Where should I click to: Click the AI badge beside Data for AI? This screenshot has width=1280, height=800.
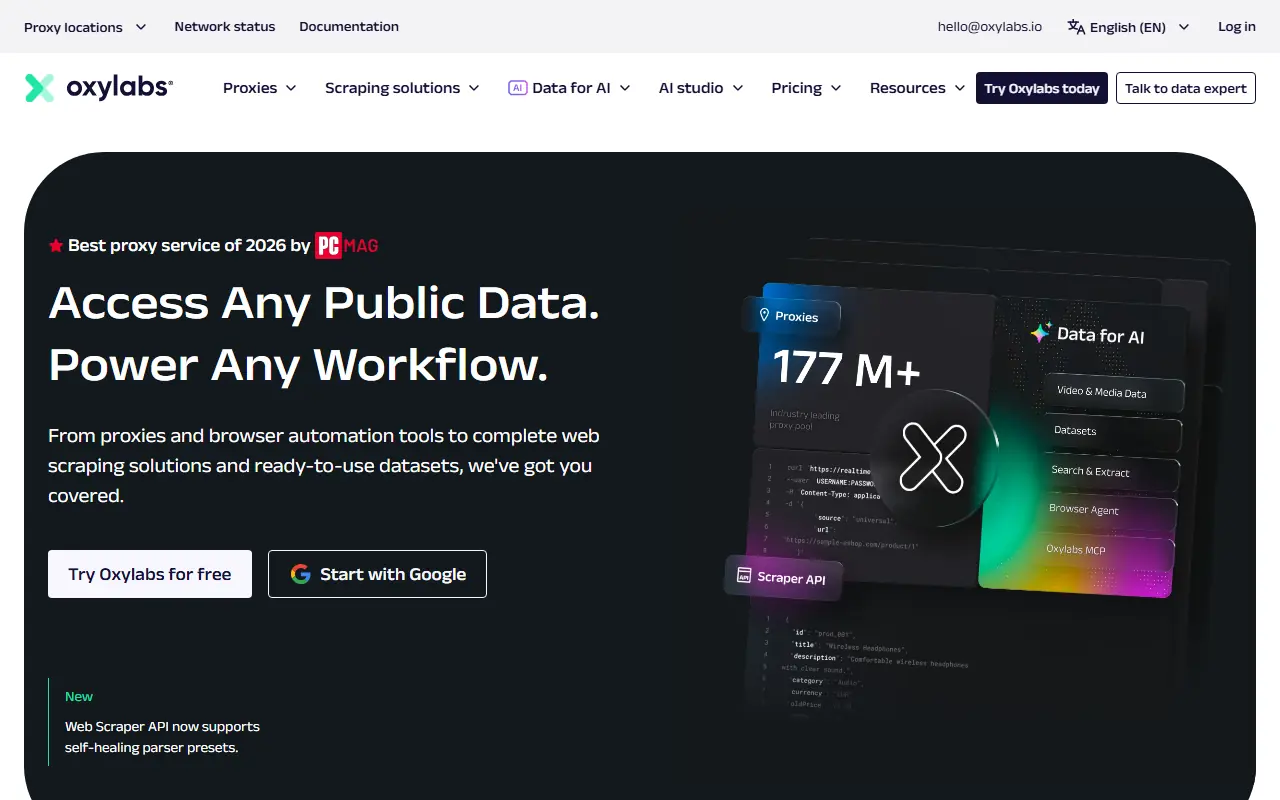517,87
